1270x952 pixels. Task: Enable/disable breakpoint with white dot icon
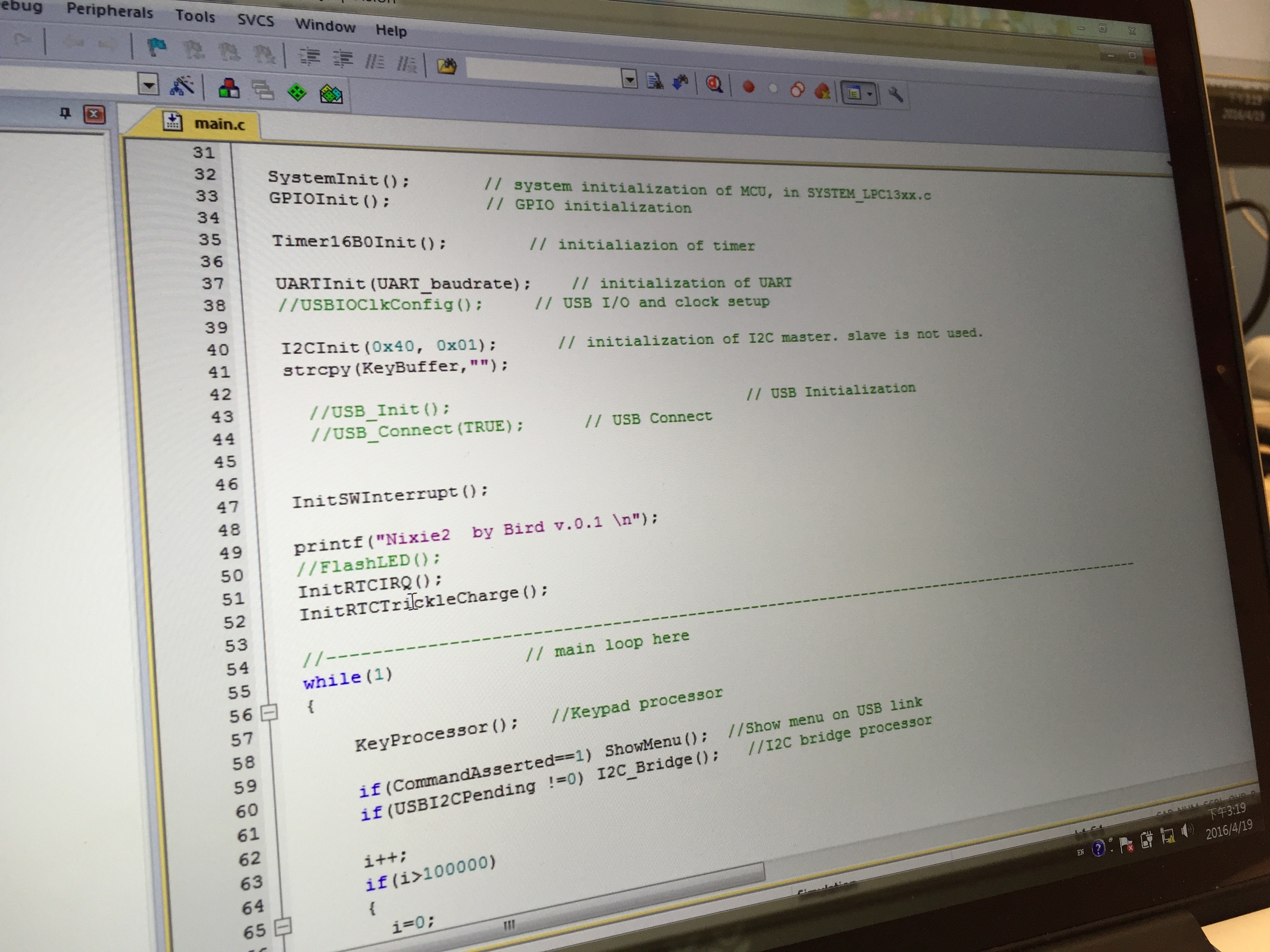(x=774, y=88)
